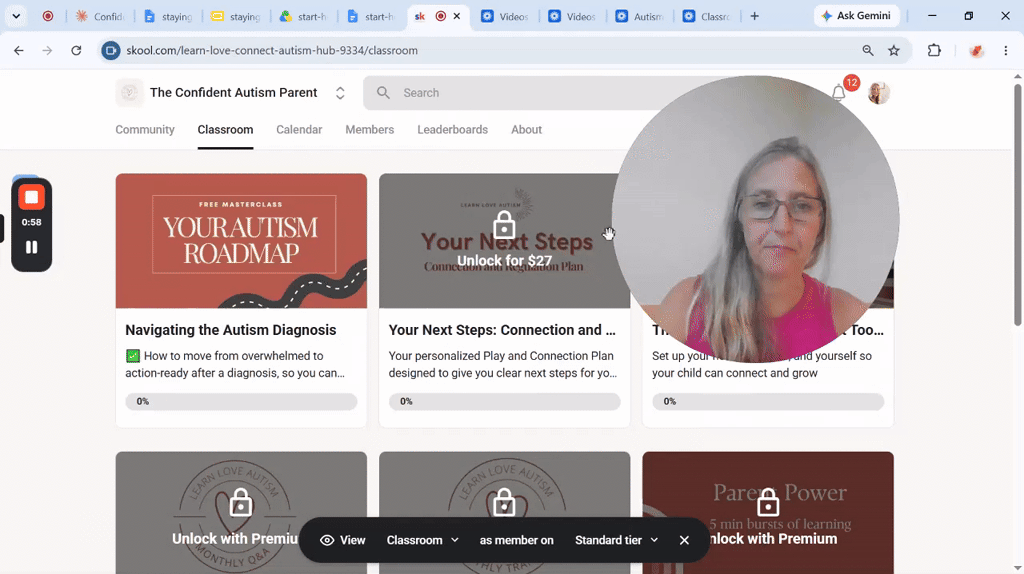This screenshot has width=1024, height=574.
Task: Pause the recording at 0:58
Action: tap(31, 247)
